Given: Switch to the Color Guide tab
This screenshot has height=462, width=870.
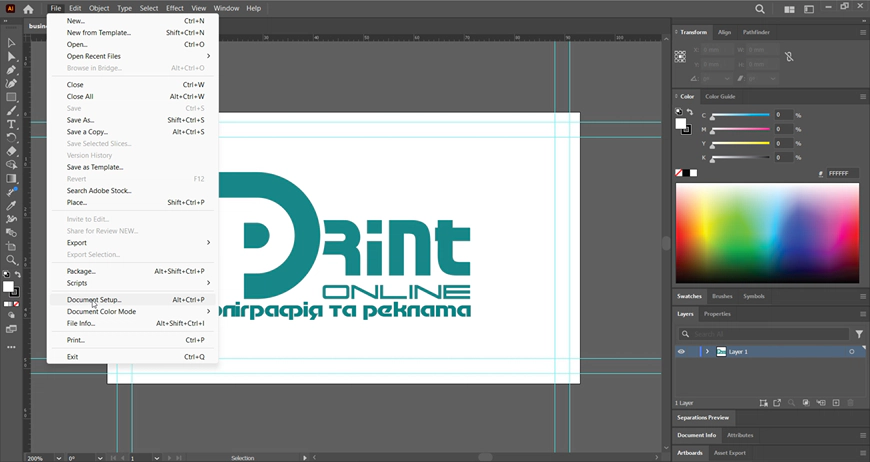Looking at the screenshot, I should coord(720,97).
